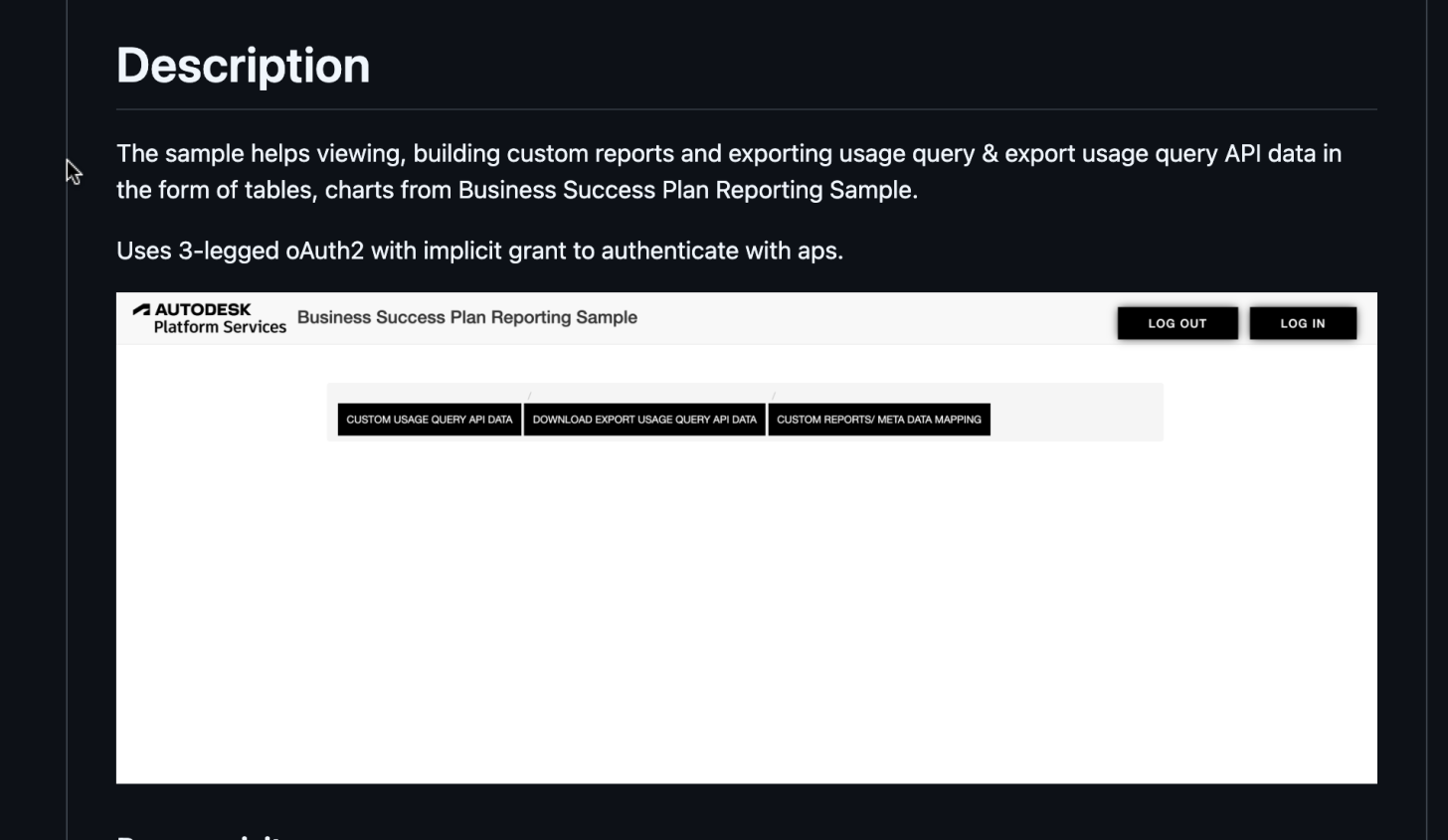Open the Download Export Usage Query API Data tab
1448x840 pixels.
pyautogui.click(x=644, y=420)
